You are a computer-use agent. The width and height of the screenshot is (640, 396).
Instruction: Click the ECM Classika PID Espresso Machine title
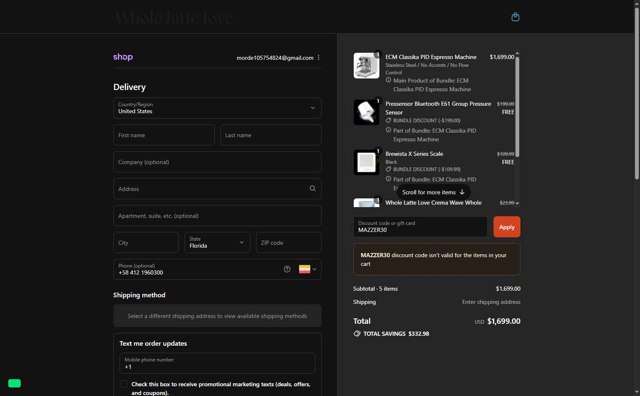(x=431, y=57)
